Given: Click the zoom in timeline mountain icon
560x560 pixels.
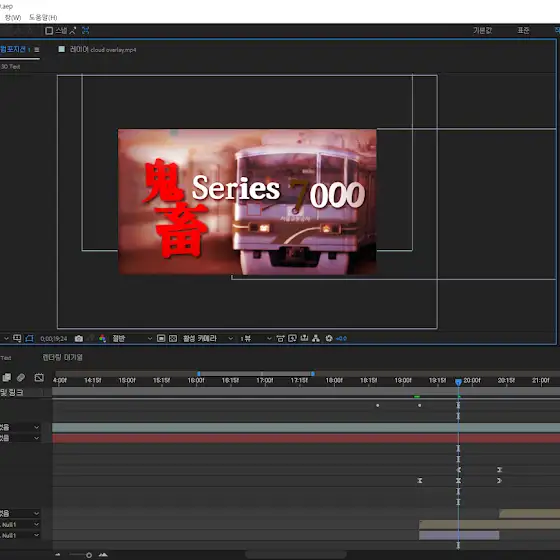Looking at the screenshot, I should tap(103, 555).
